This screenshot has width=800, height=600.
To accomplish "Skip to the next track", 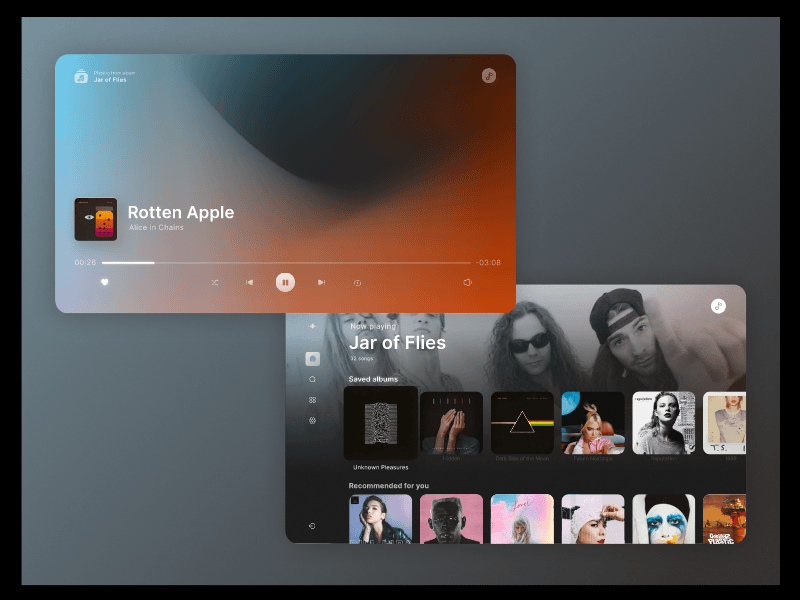I will pyautogui.click(x=320, y=282).
